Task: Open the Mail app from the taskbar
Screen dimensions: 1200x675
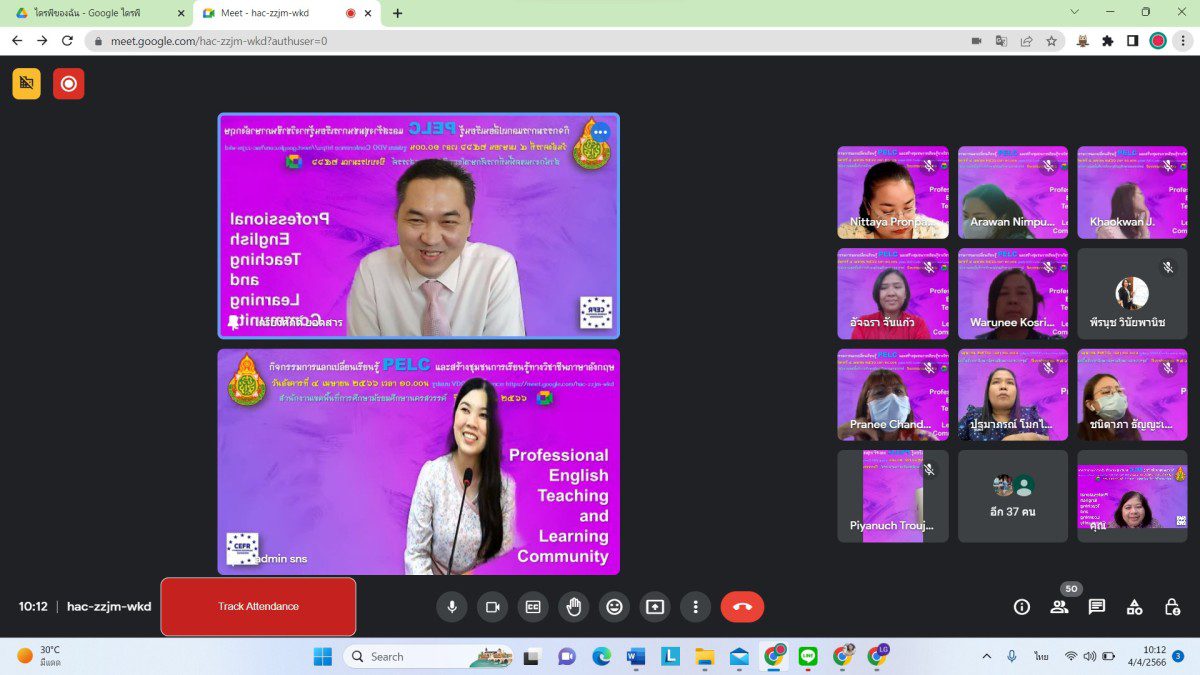Action: coord(739,656)
